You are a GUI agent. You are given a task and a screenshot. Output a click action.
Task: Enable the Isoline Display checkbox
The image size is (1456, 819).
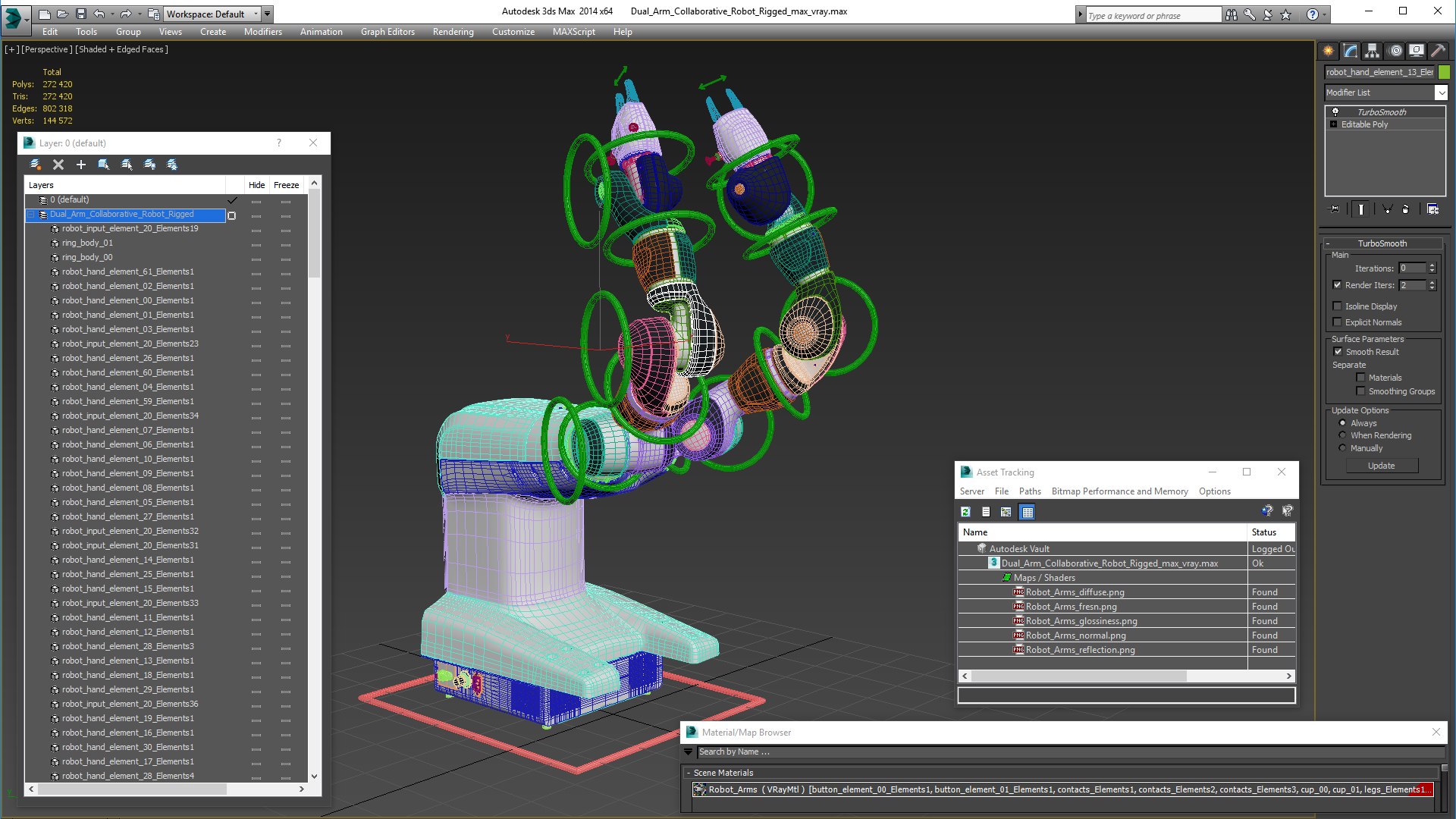pos(1338,306)
